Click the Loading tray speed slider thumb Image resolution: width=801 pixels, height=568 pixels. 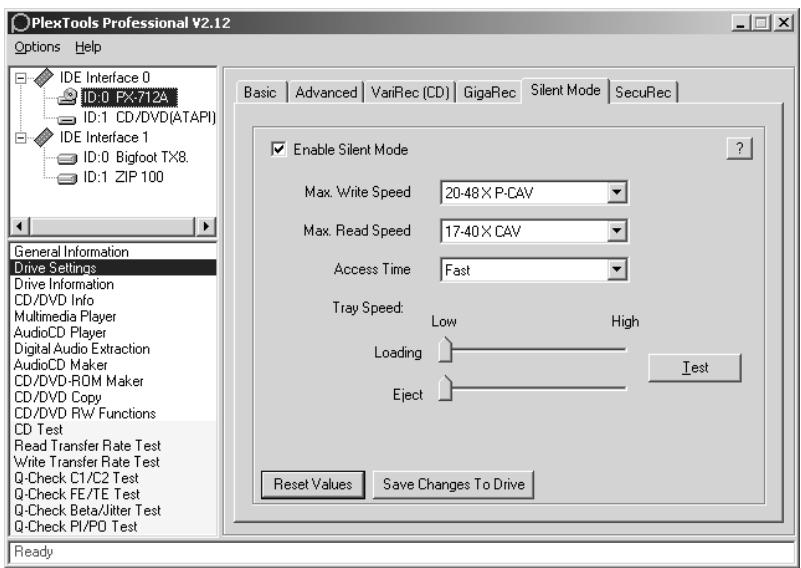tap(445, 349)
